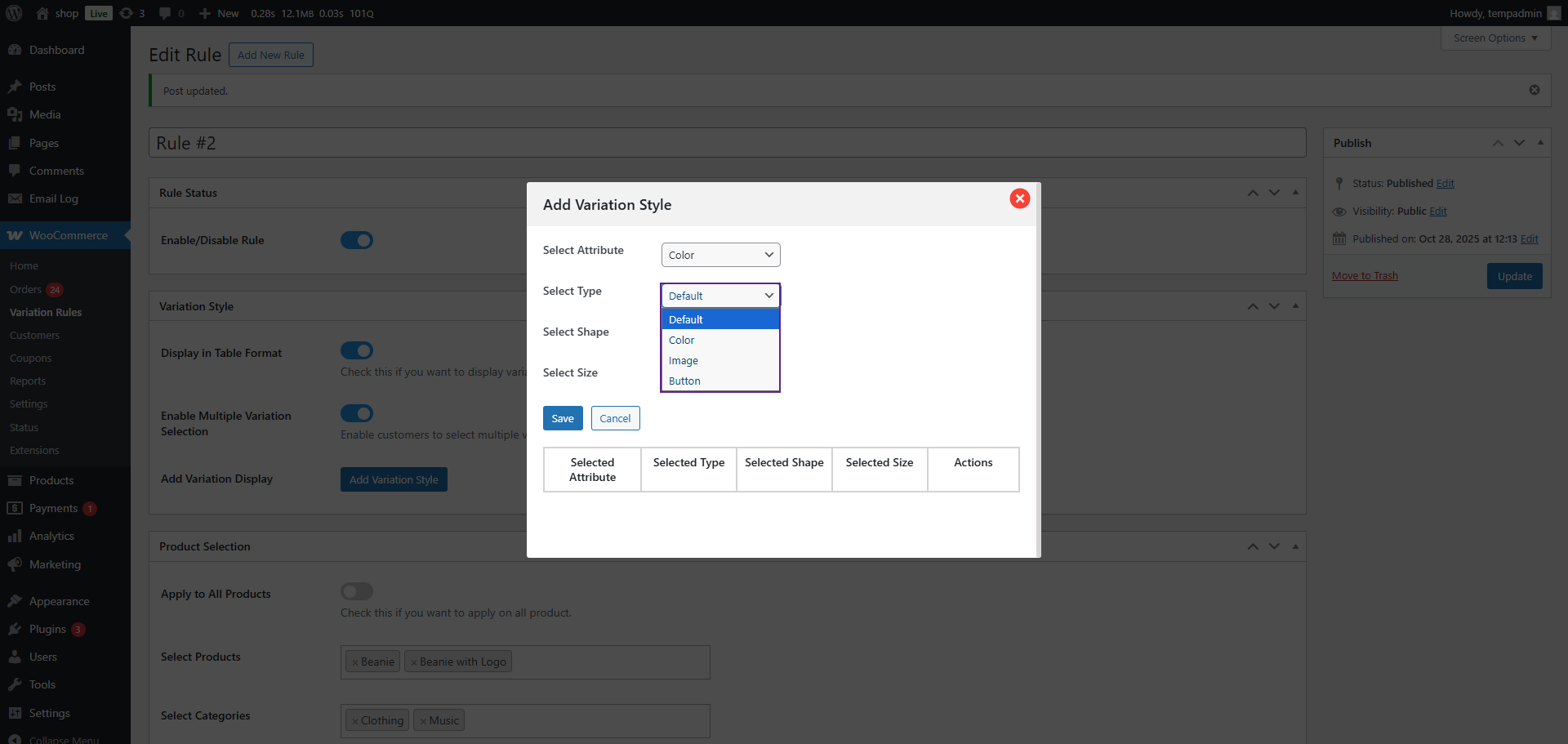Click the Plugins icon in sidebar

pos(15,629)
